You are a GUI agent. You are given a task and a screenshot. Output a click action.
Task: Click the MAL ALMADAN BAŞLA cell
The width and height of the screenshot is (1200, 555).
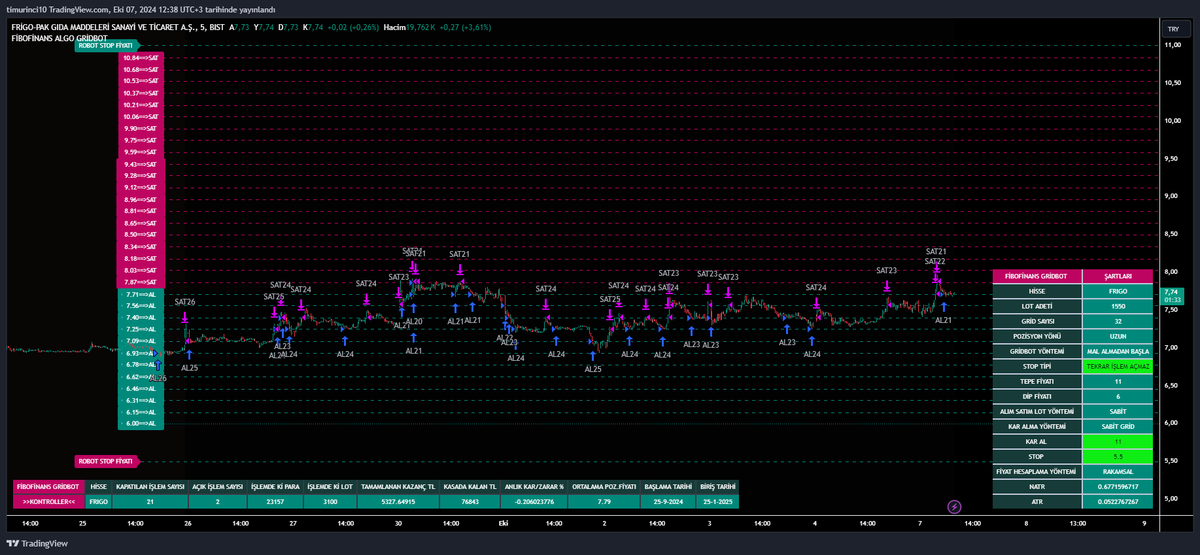[1118, 351]
